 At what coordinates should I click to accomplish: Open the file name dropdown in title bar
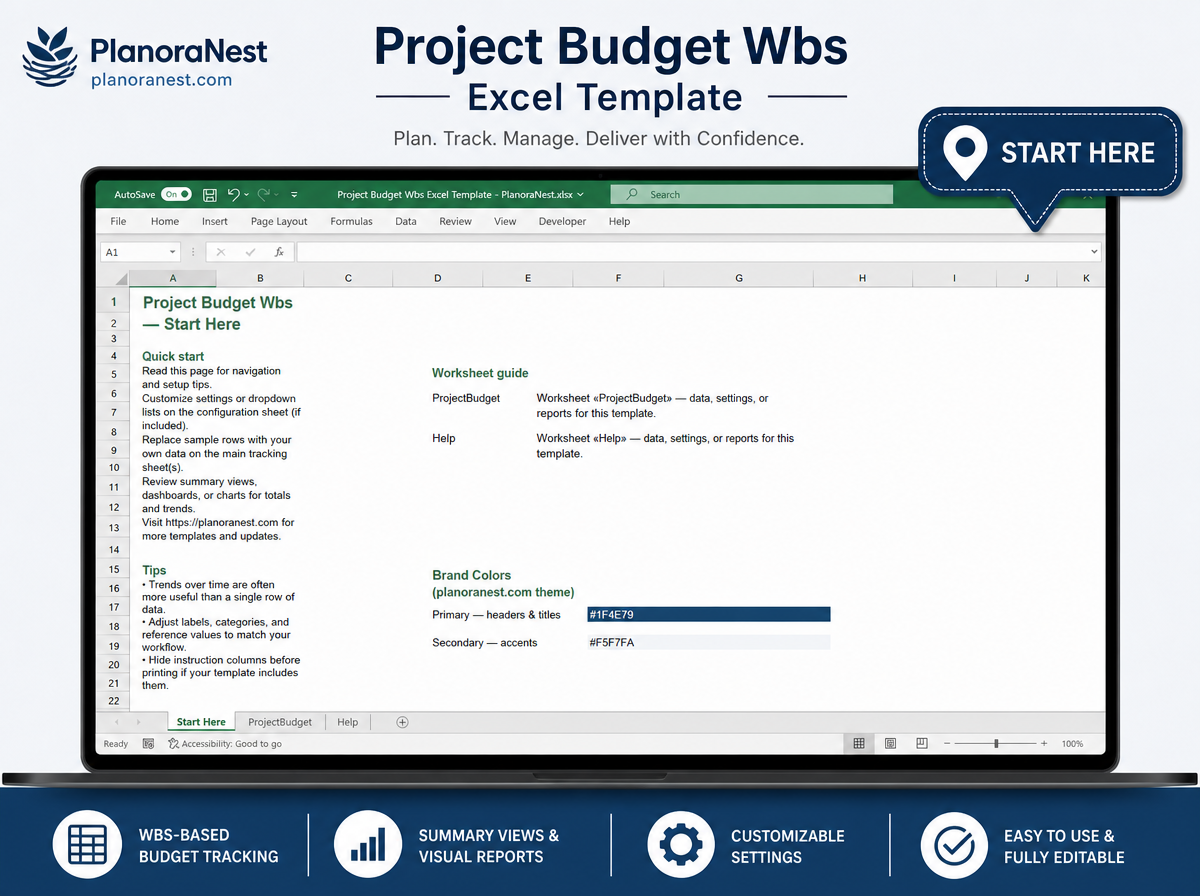click(x=581, y=195)
